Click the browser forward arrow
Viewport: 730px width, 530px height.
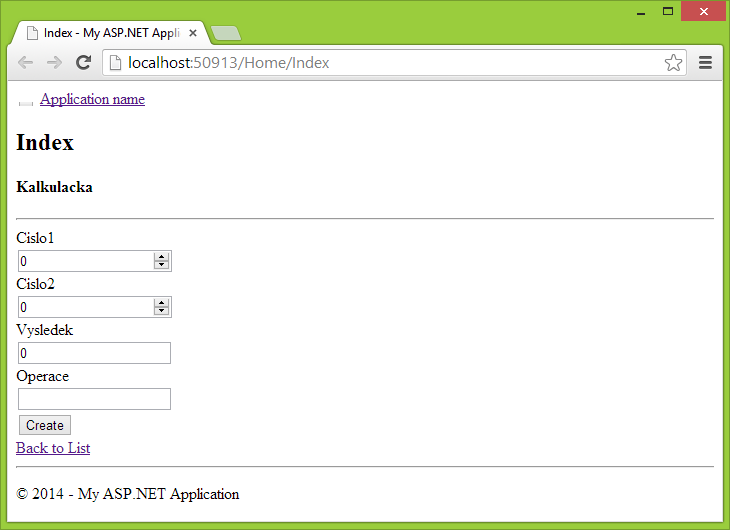click(54, 62)
